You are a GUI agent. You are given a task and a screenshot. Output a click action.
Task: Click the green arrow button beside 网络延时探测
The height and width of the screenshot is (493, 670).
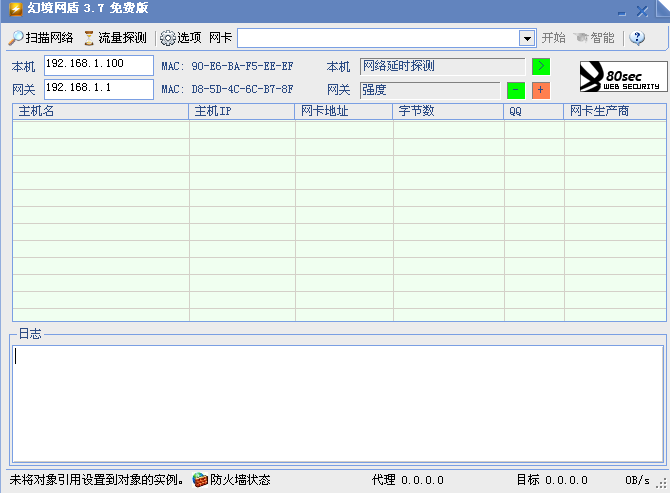(541, 66)
